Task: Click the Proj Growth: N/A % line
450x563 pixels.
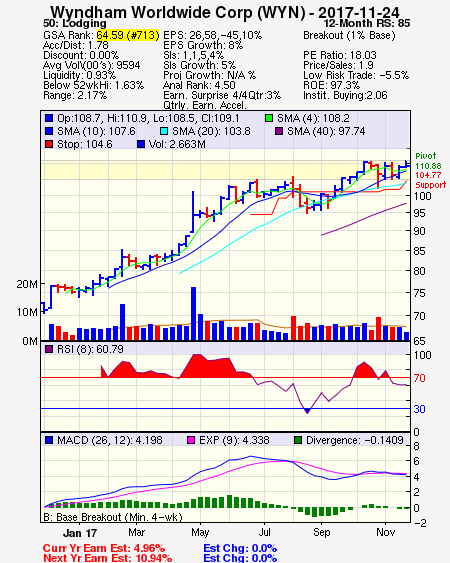Action: pos(209,75)
